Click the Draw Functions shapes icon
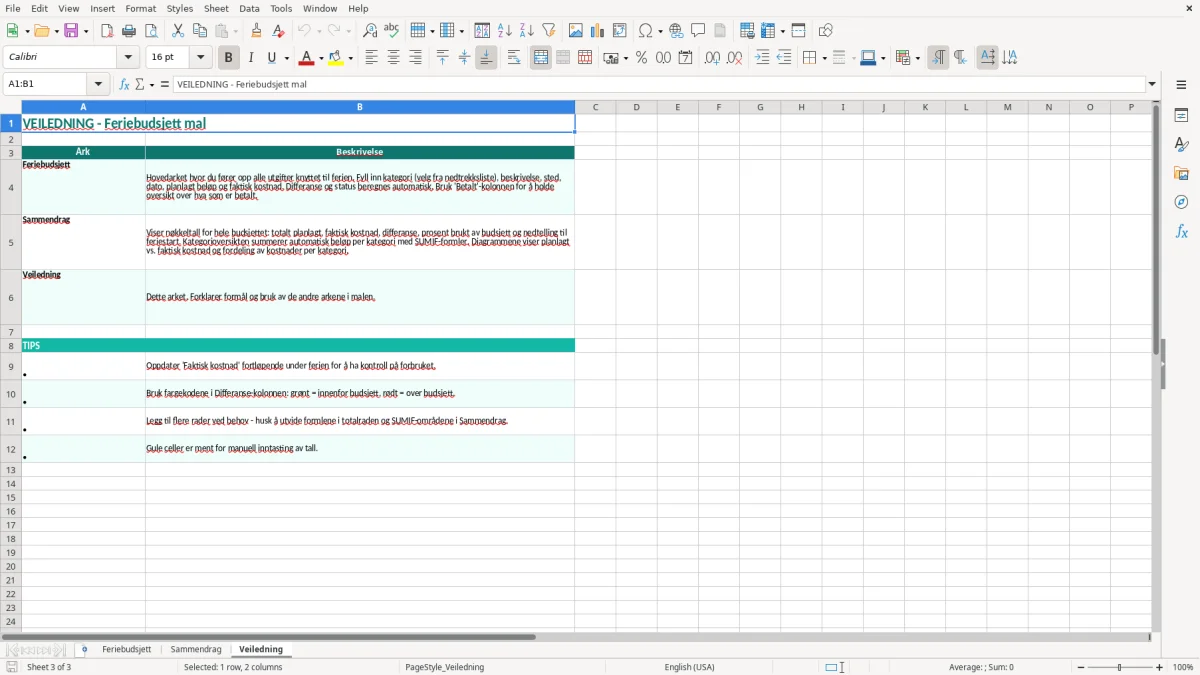The width and height of the screenshot is (1200, 675). [826, 31]
